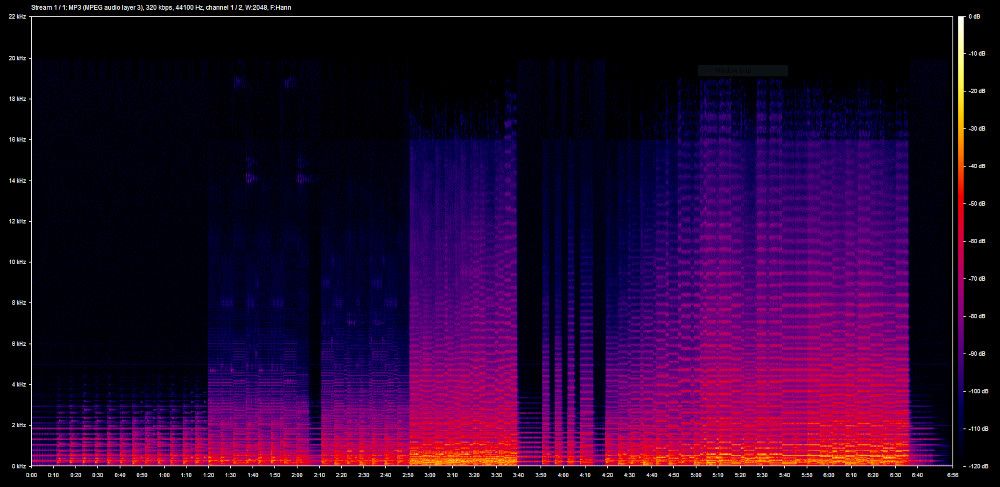The width and height of the screenshot is (1000, 487).
Task: Click the '6:00' time axis label
Action: click(828, 475)
